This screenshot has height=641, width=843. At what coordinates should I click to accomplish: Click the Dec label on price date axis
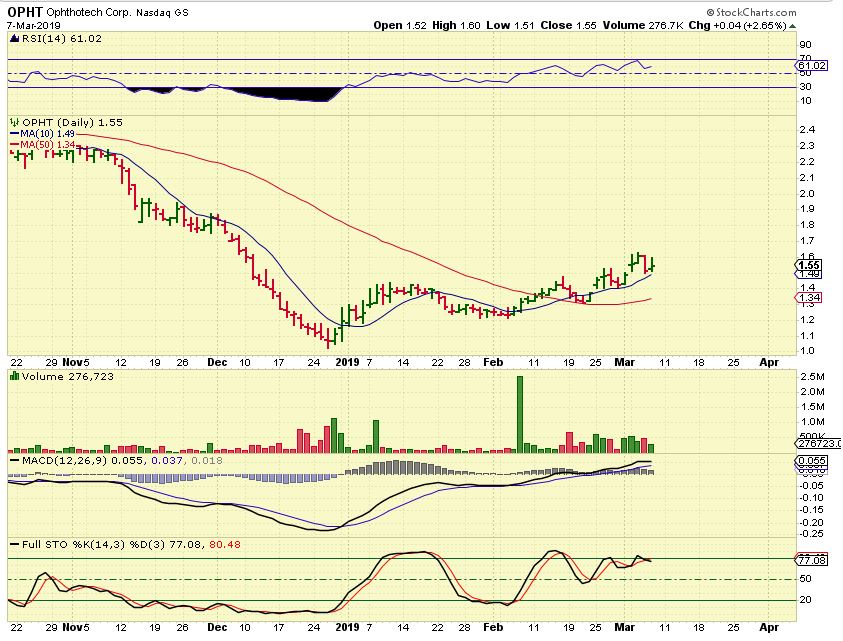coord(217,362)
